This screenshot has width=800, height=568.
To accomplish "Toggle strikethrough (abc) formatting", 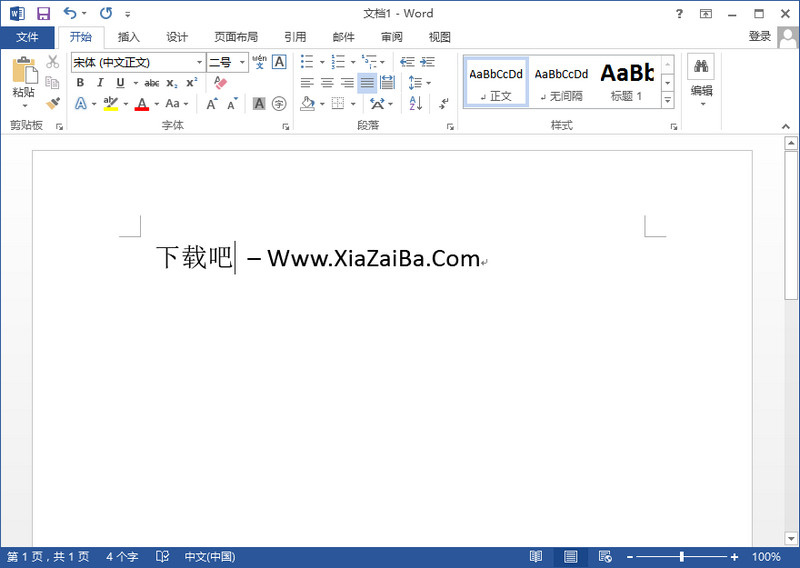I will (x=152, y=83).
